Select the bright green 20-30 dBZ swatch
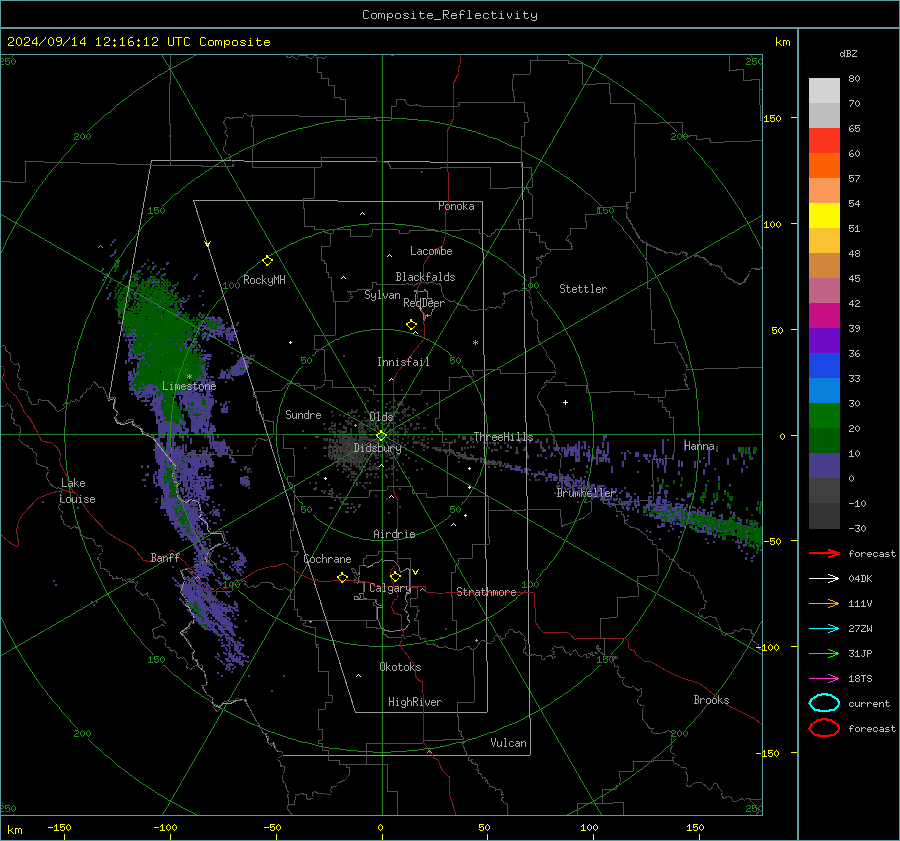The image size is (900, 841). [824, 416]
